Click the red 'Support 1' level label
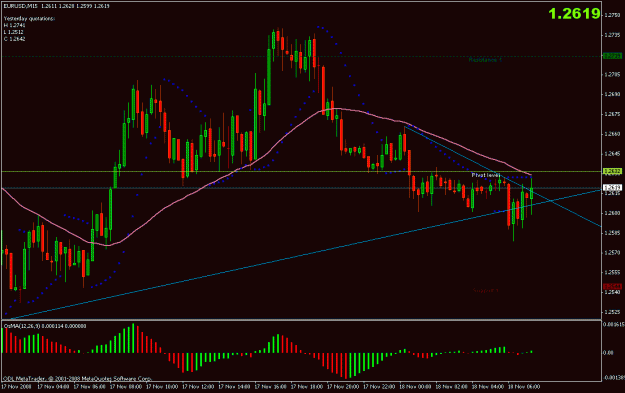Image resolution: width=625 pixels, height=393 pixels. pyautogui.click(x=485, y=291)
